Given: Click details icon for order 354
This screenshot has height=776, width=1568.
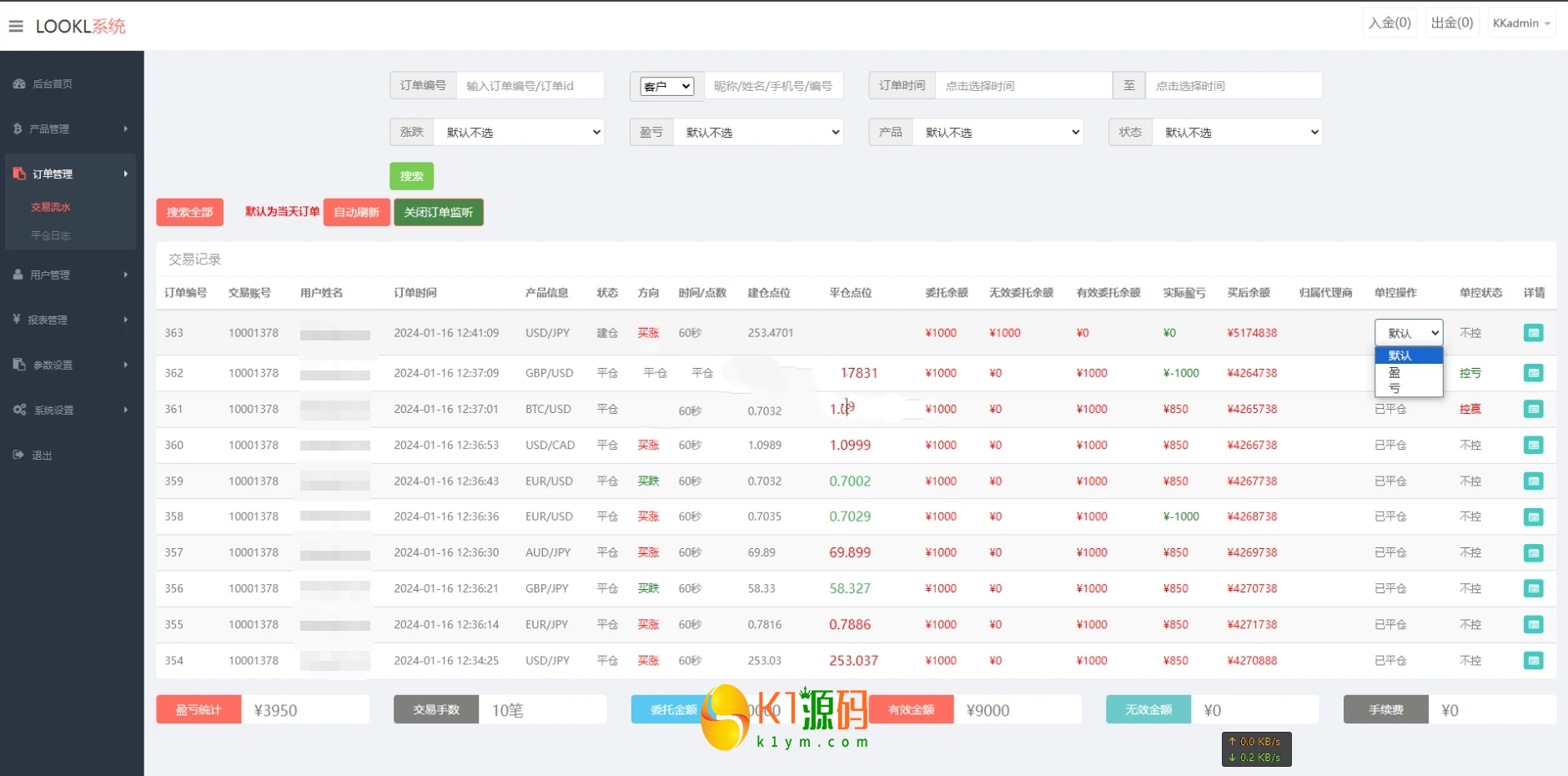Looking at the screenshot, I should coord(1533,661).
